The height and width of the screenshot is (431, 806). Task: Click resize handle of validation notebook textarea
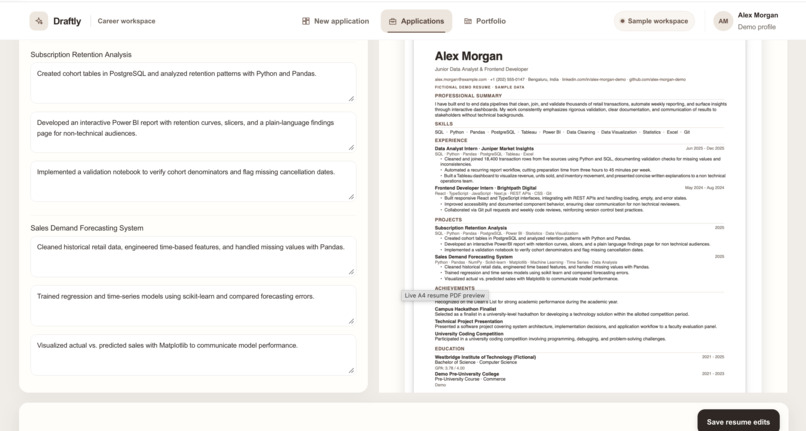[x=351, y=196]
